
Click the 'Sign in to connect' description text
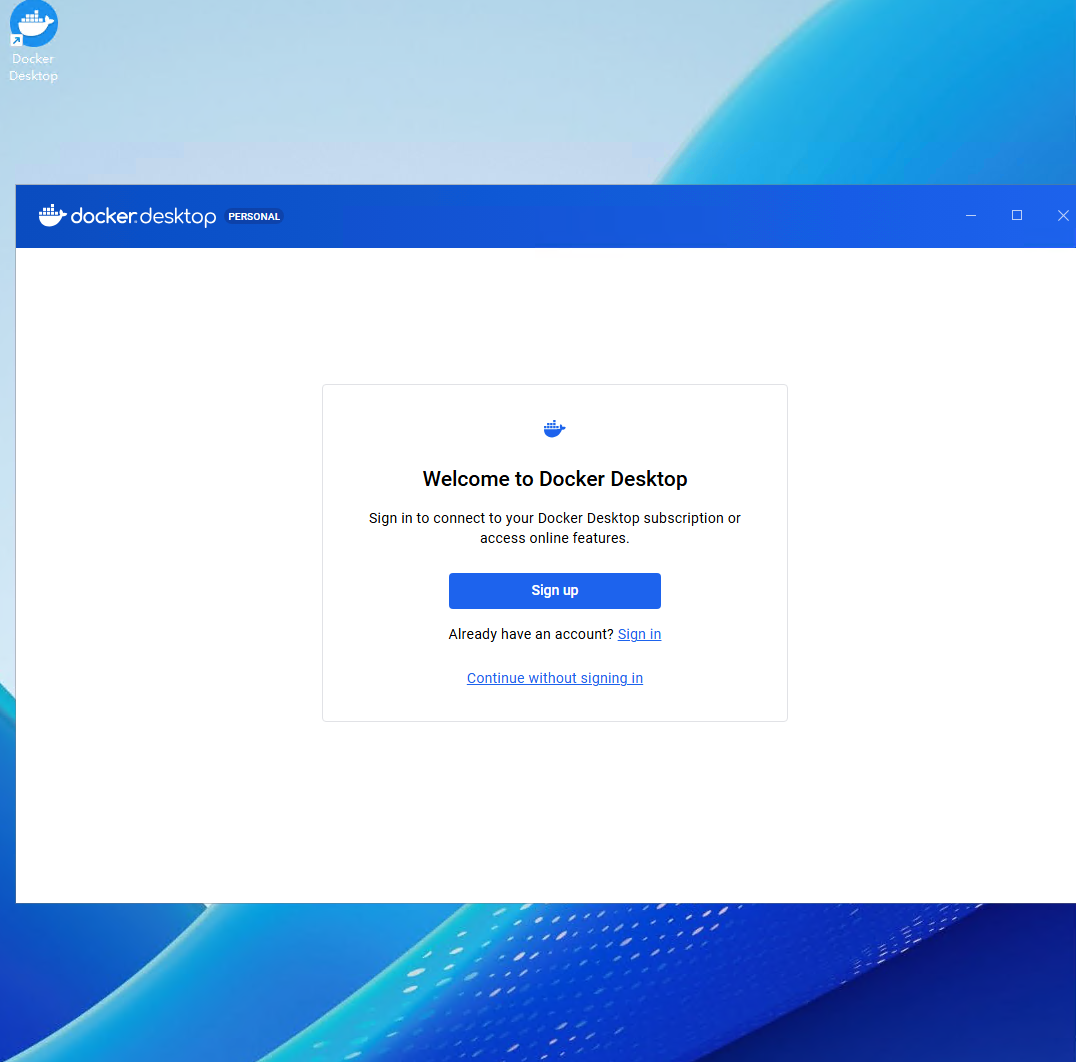(554, 528)
